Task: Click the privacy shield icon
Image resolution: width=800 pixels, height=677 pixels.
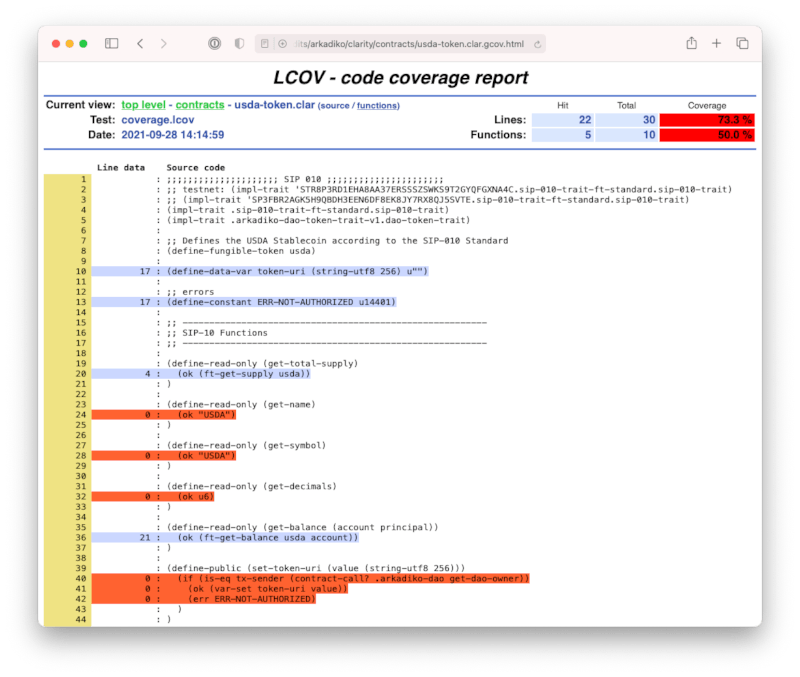Action: point(239,43)
